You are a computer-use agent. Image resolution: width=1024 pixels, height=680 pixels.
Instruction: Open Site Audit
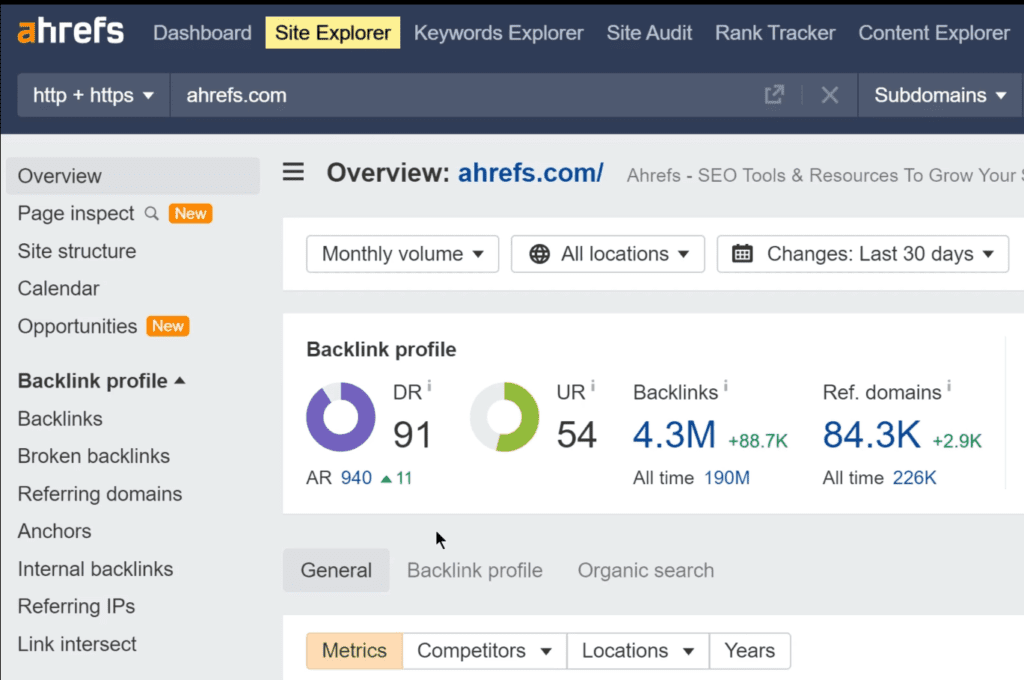pyautogui.click(x=649, y=33)
